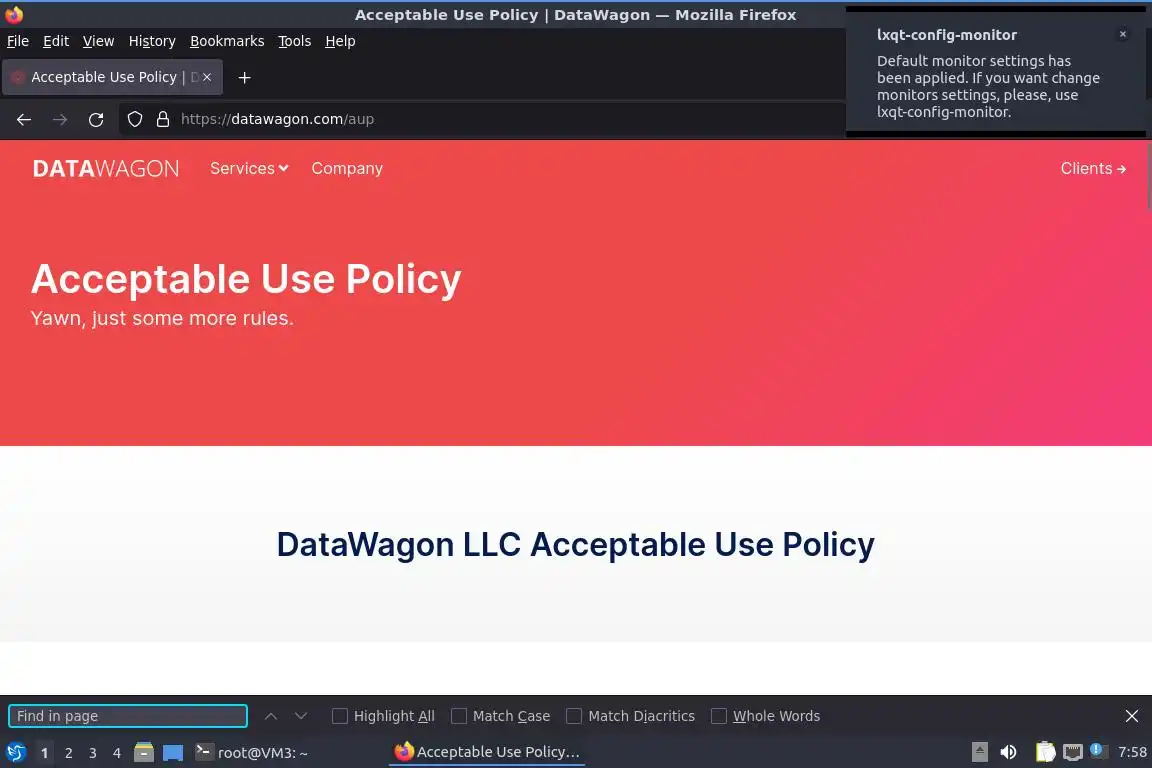Image resolution: width=1152 pixels, height=768 pixels.
Task: Dismiss the lxqt-config-monitor notification
Action: click(x=1123, y=34)
